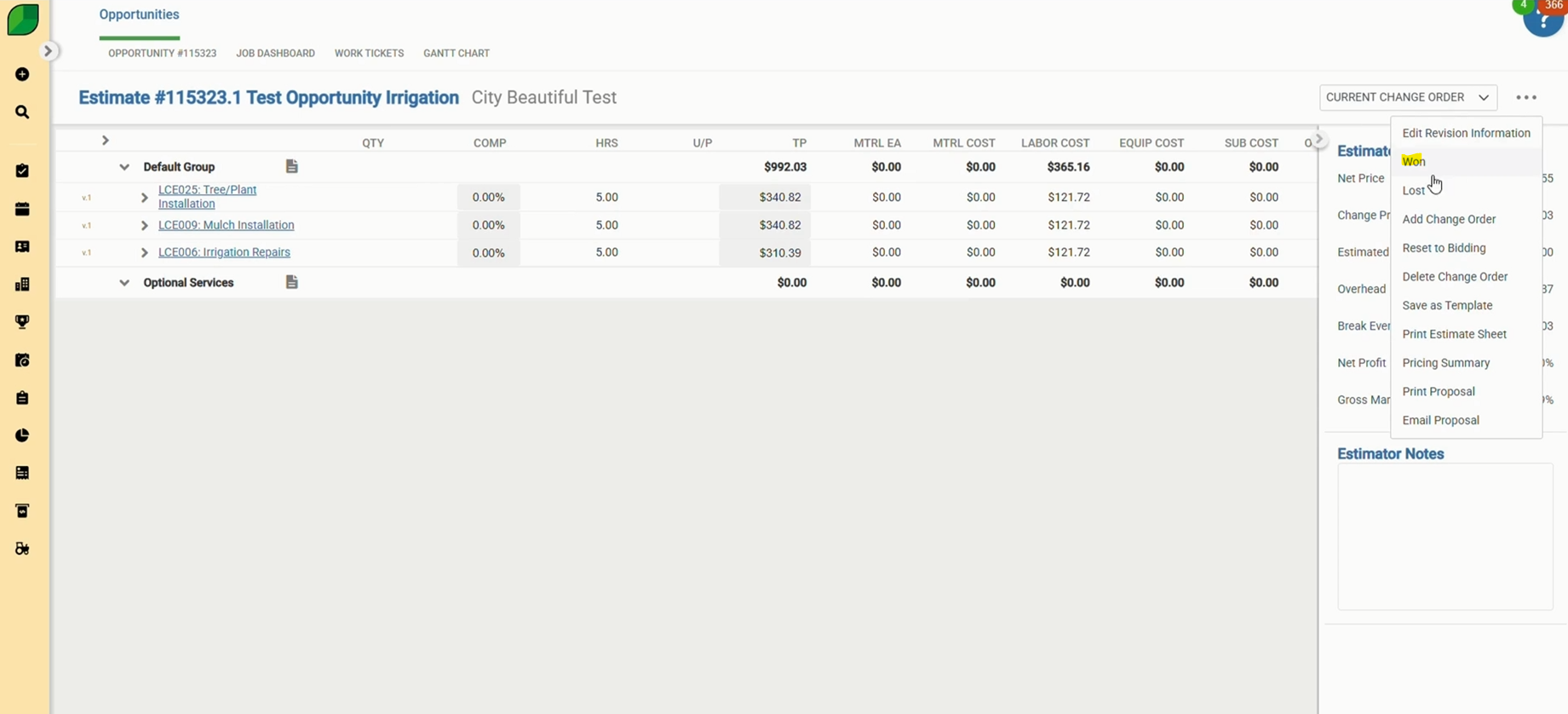Screen dimensions: 1568x714
Task: Mark the estimate as Lost
Action: 1466,191
